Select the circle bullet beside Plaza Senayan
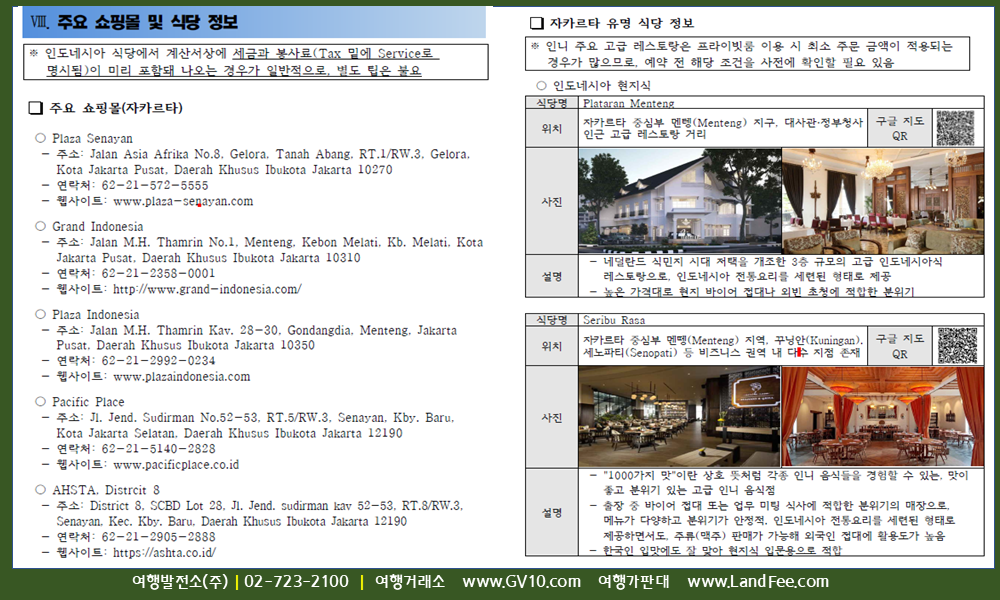The width and height of the screenshot is (1000, 600). coord(40,138)
